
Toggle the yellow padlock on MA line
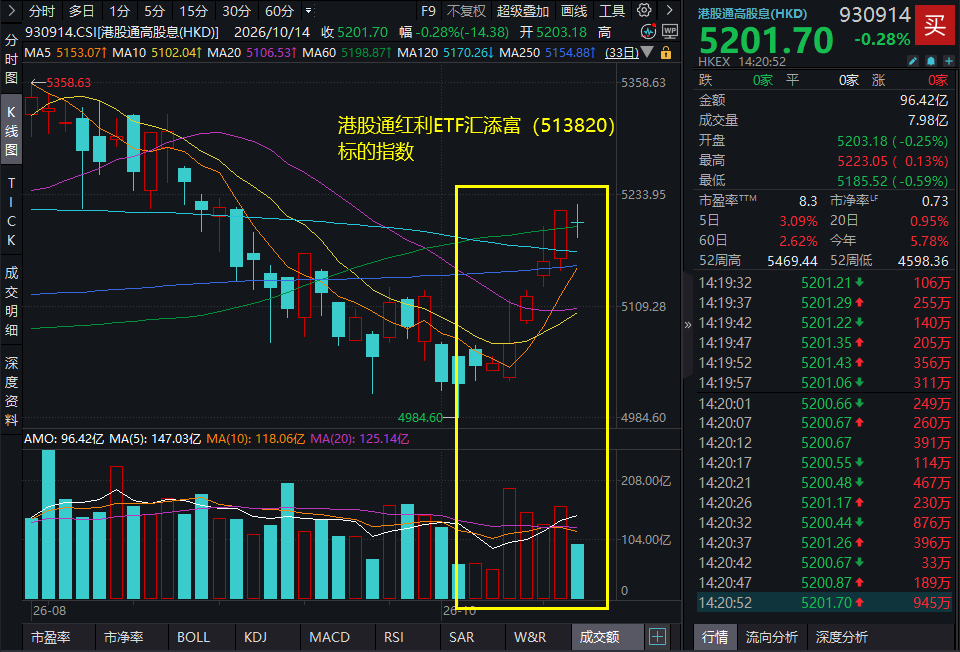pos(666,53)
